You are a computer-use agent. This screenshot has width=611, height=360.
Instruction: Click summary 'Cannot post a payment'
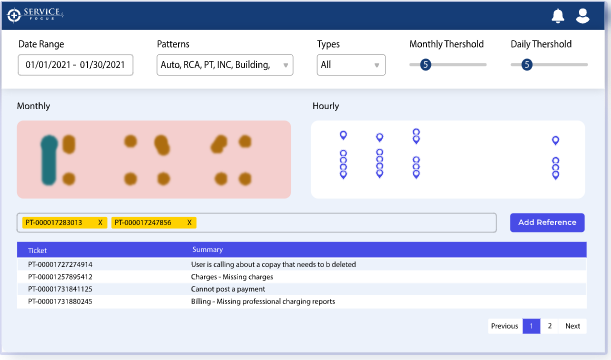(x=228, y=289)
